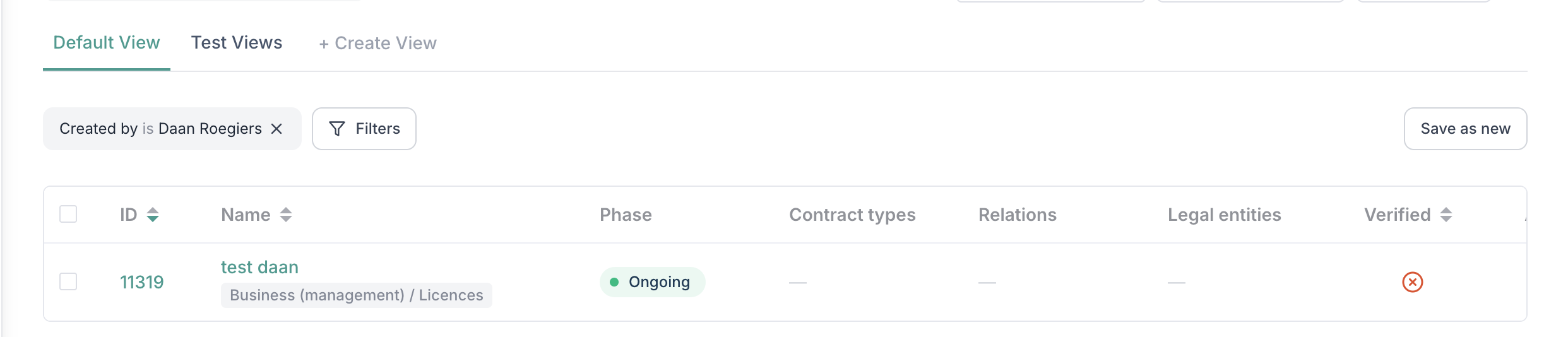Sort by Verified using its sort arrows
This screenshot has width=1568, height=337.
point(1446,215)
